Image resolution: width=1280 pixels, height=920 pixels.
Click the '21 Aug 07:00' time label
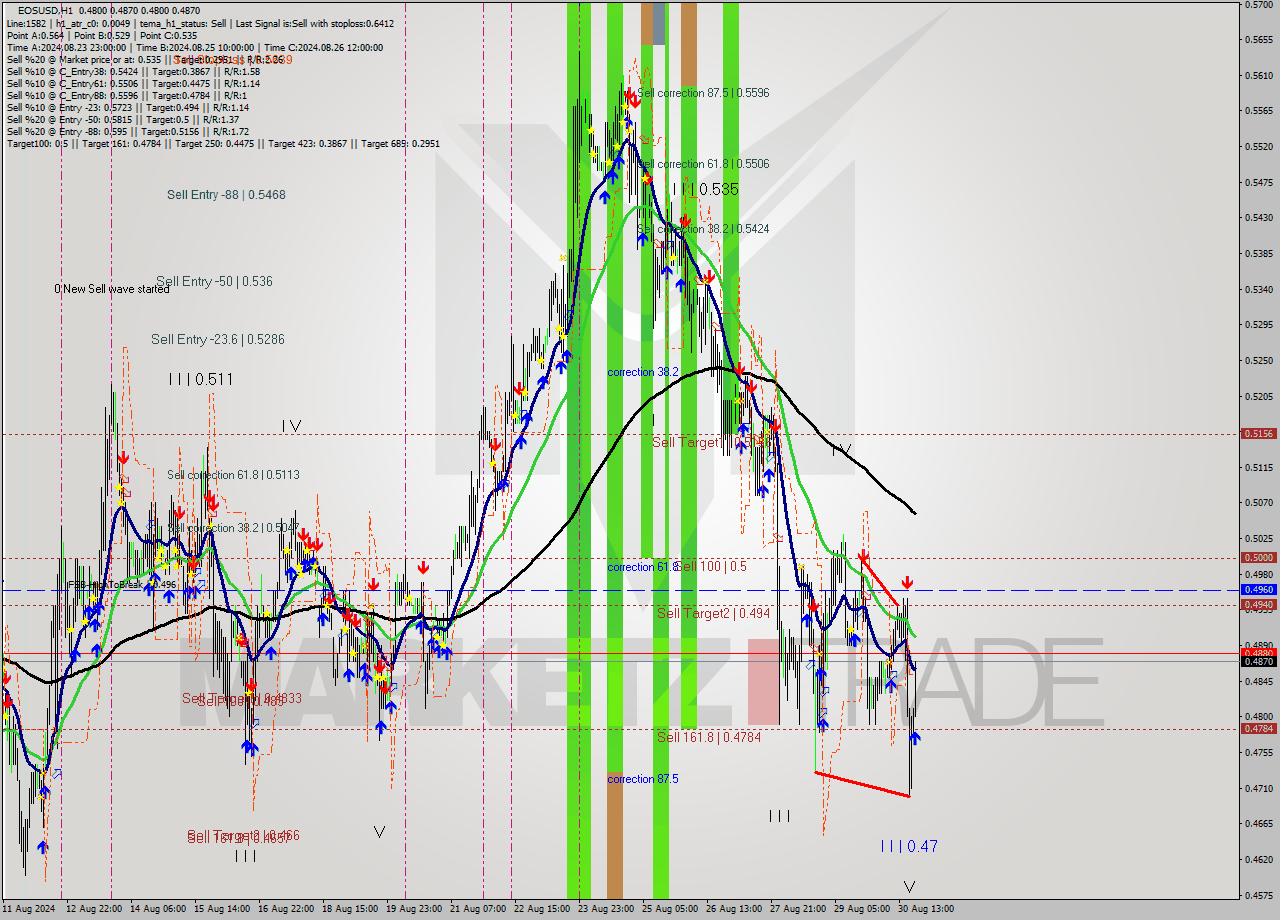coord(479,909)
